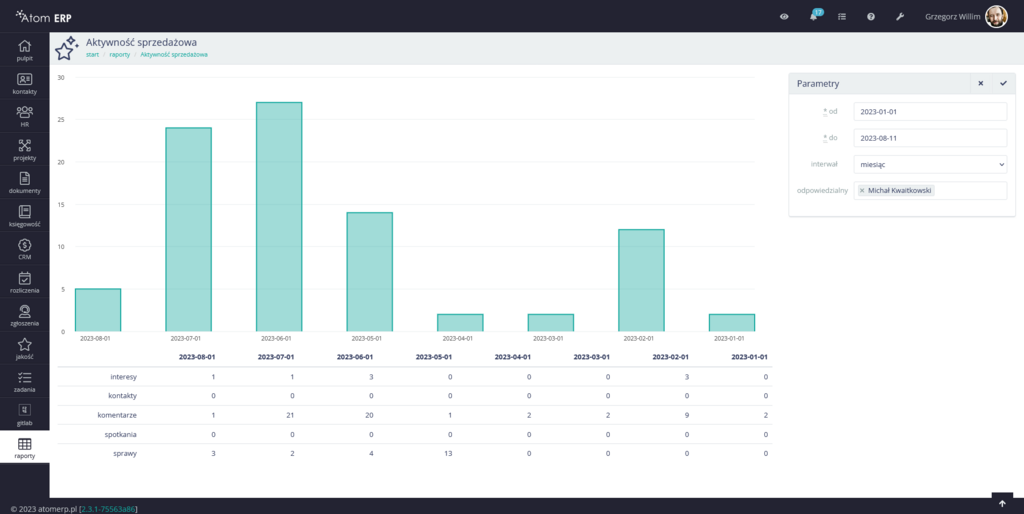This screenshot has height=514, width=1024.
Task: Open the wrench settings icon
Action: [x=900, y=17]
